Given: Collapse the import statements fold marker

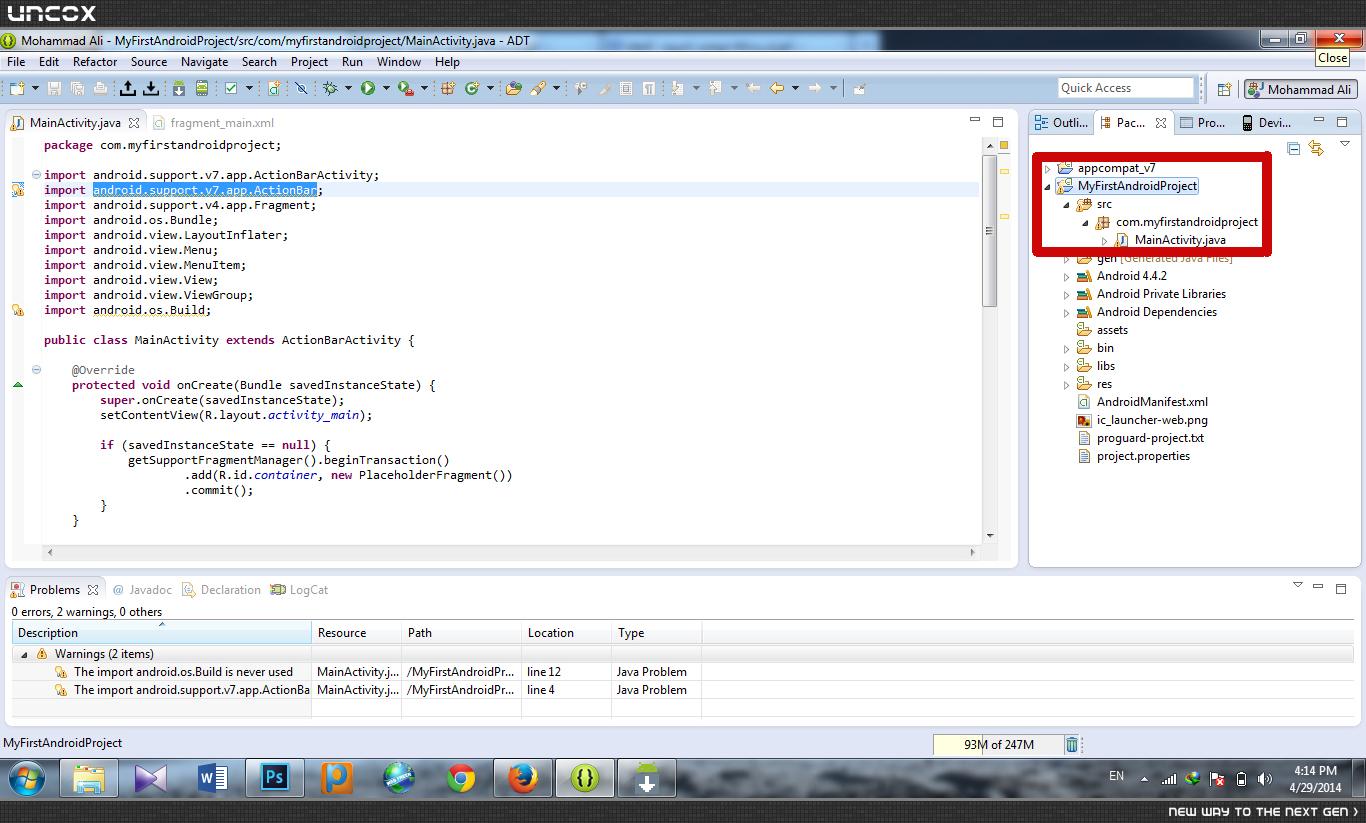Looking at the screenshot, I should (36, 175).
